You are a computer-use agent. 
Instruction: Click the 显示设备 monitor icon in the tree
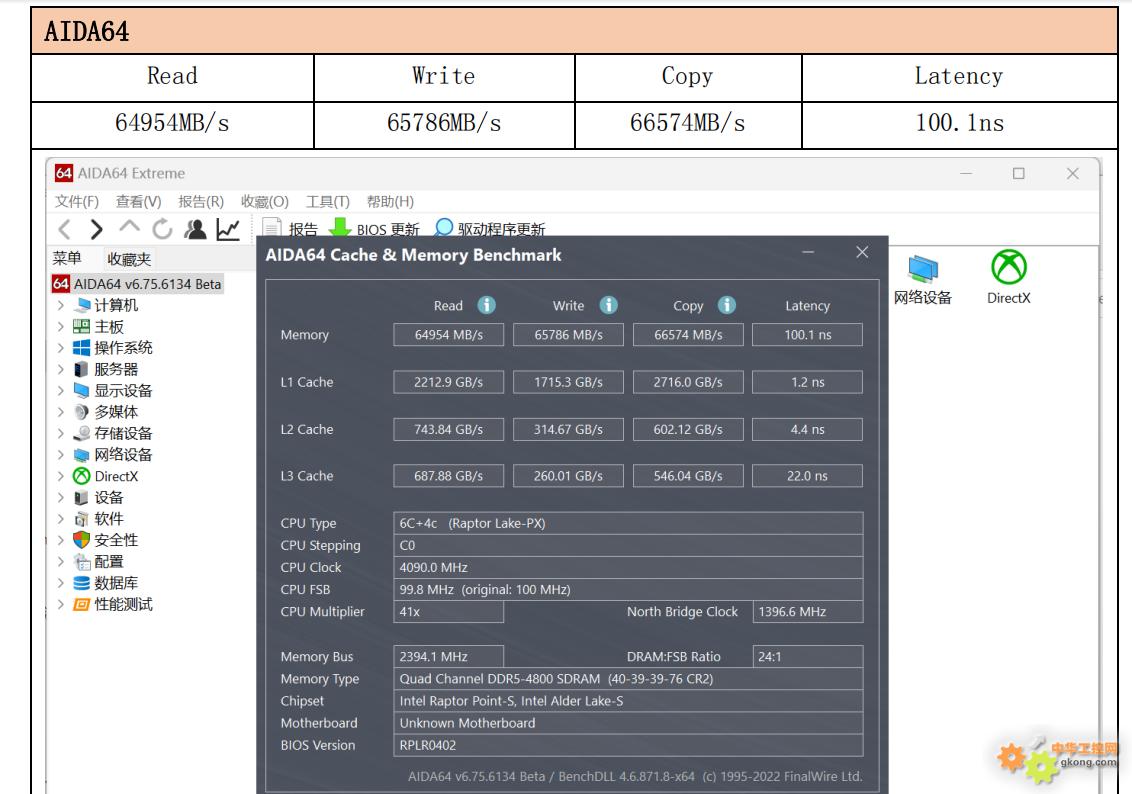(x=82, y=391)
